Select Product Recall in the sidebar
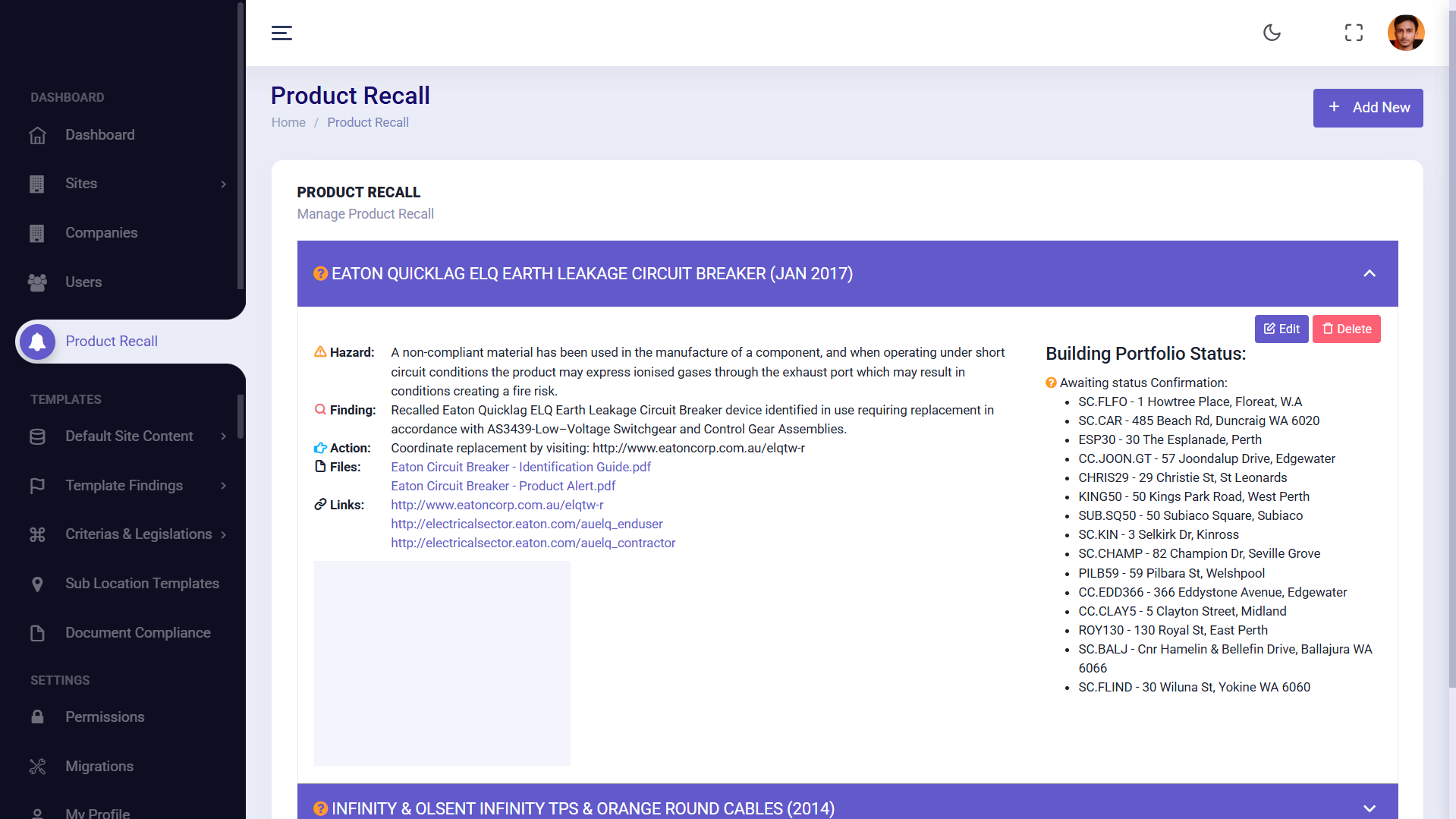The height and width of the screenshot is (819, 1456). (x=112, y=342)
